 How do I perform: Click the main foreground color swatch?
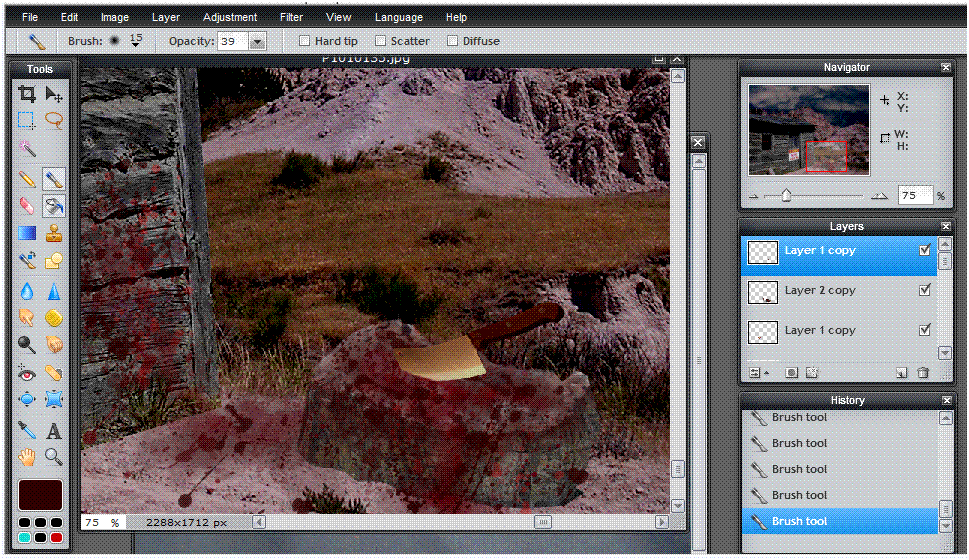click(x=40, y=494)
